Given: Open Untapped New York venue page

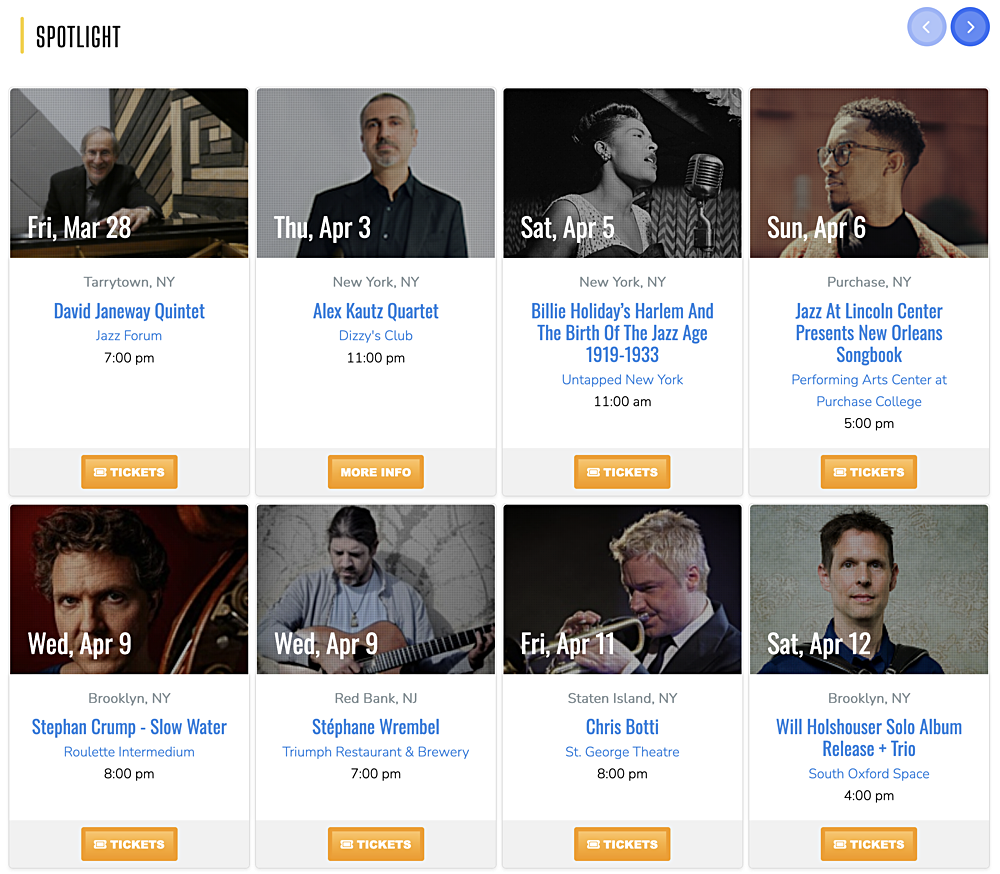Looking at the screenshot, I should (x=622, y=380).
